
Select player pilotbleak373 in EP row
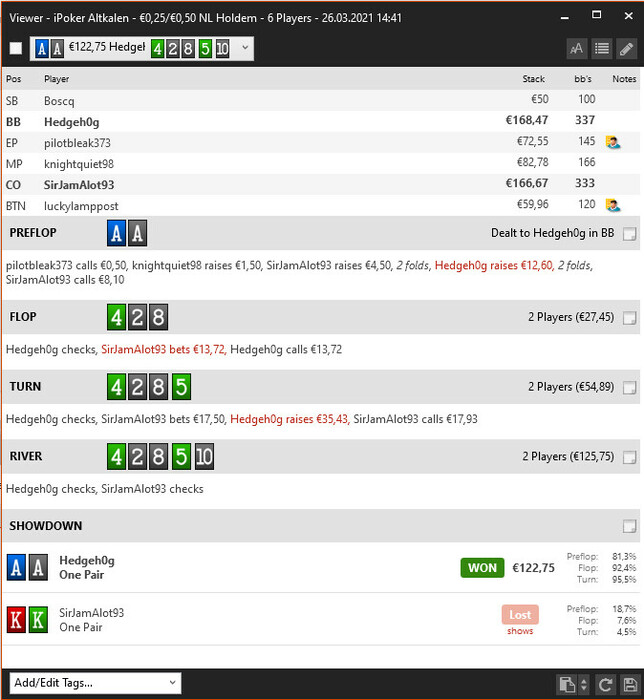(321, 142)
